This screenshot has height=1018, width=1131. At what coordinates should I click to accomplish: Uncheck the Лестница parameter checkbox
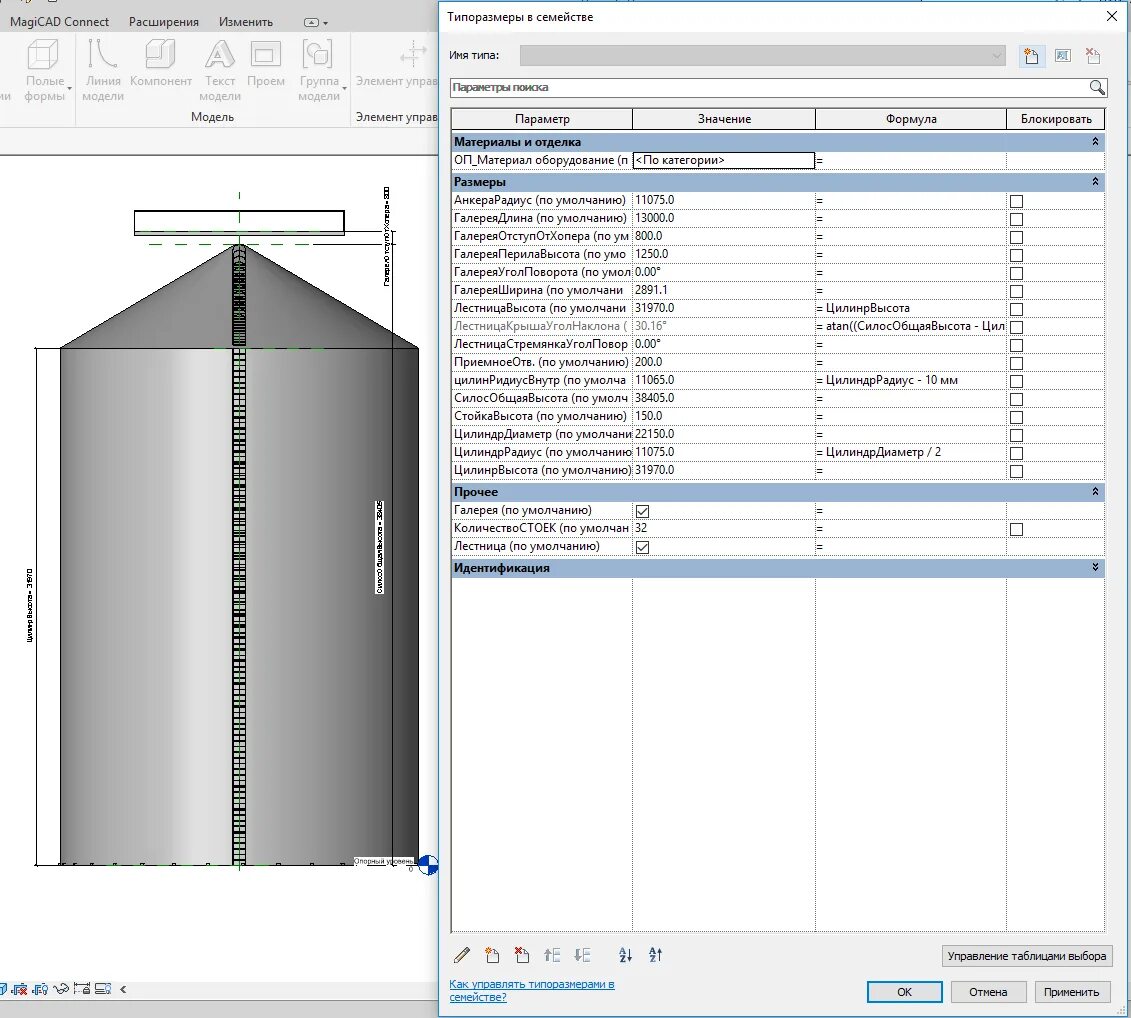pos(642,548)
